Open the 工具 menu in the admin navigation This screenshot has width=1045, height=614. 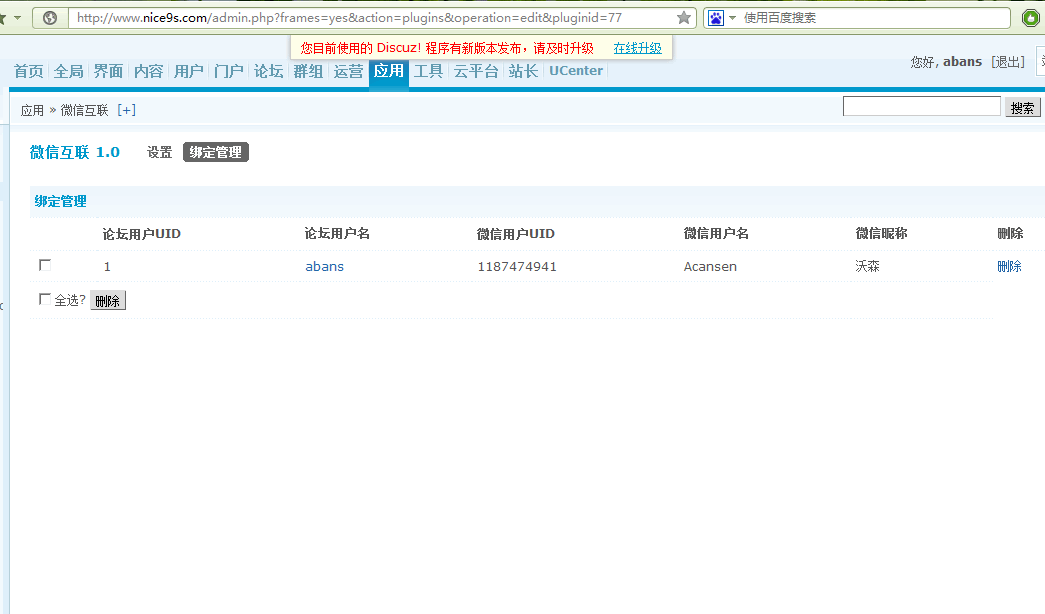click(x=428, y=71)
